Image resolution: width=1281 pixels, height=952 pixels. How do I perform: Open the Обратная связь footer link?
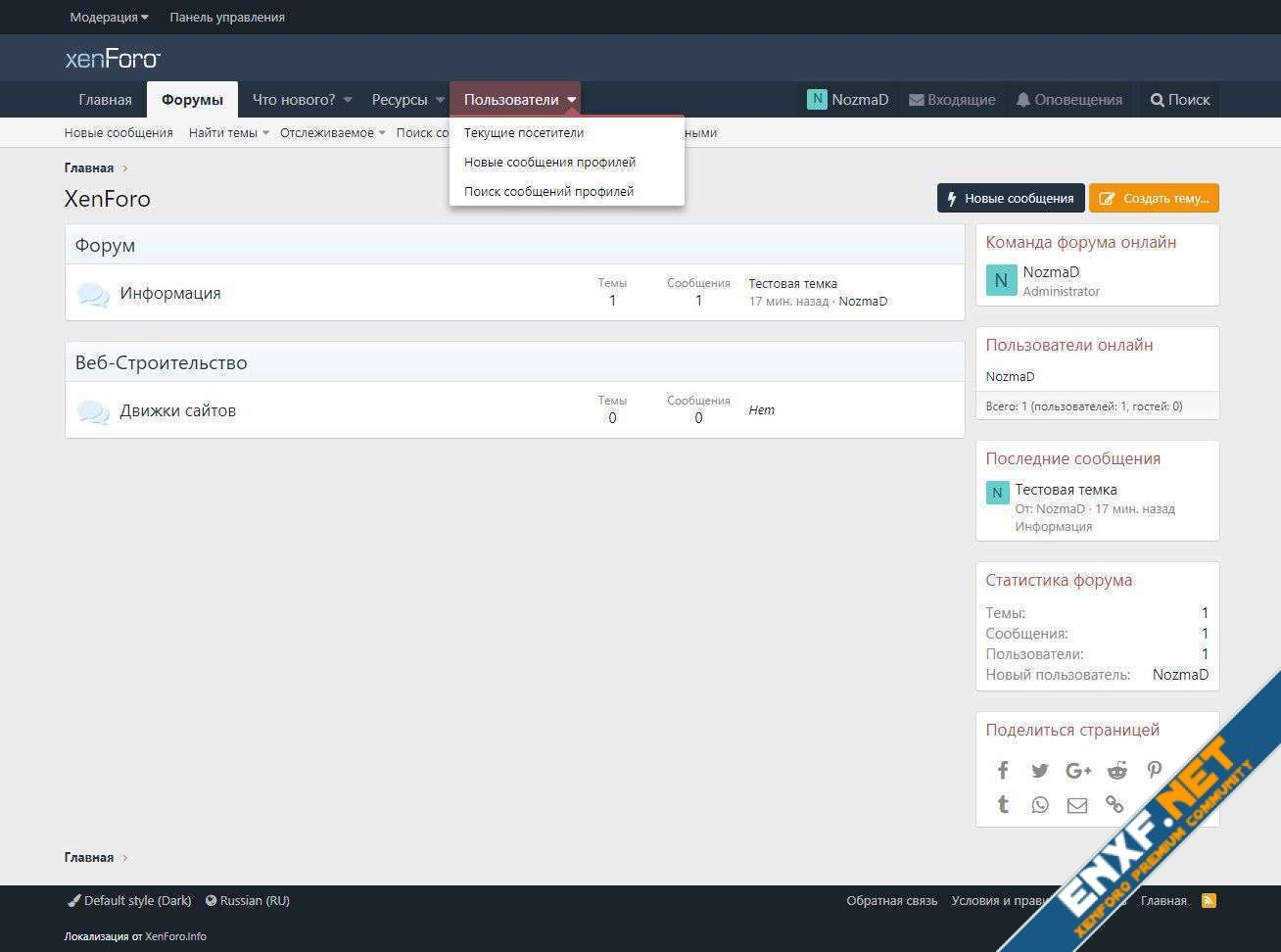coord(892,901)
